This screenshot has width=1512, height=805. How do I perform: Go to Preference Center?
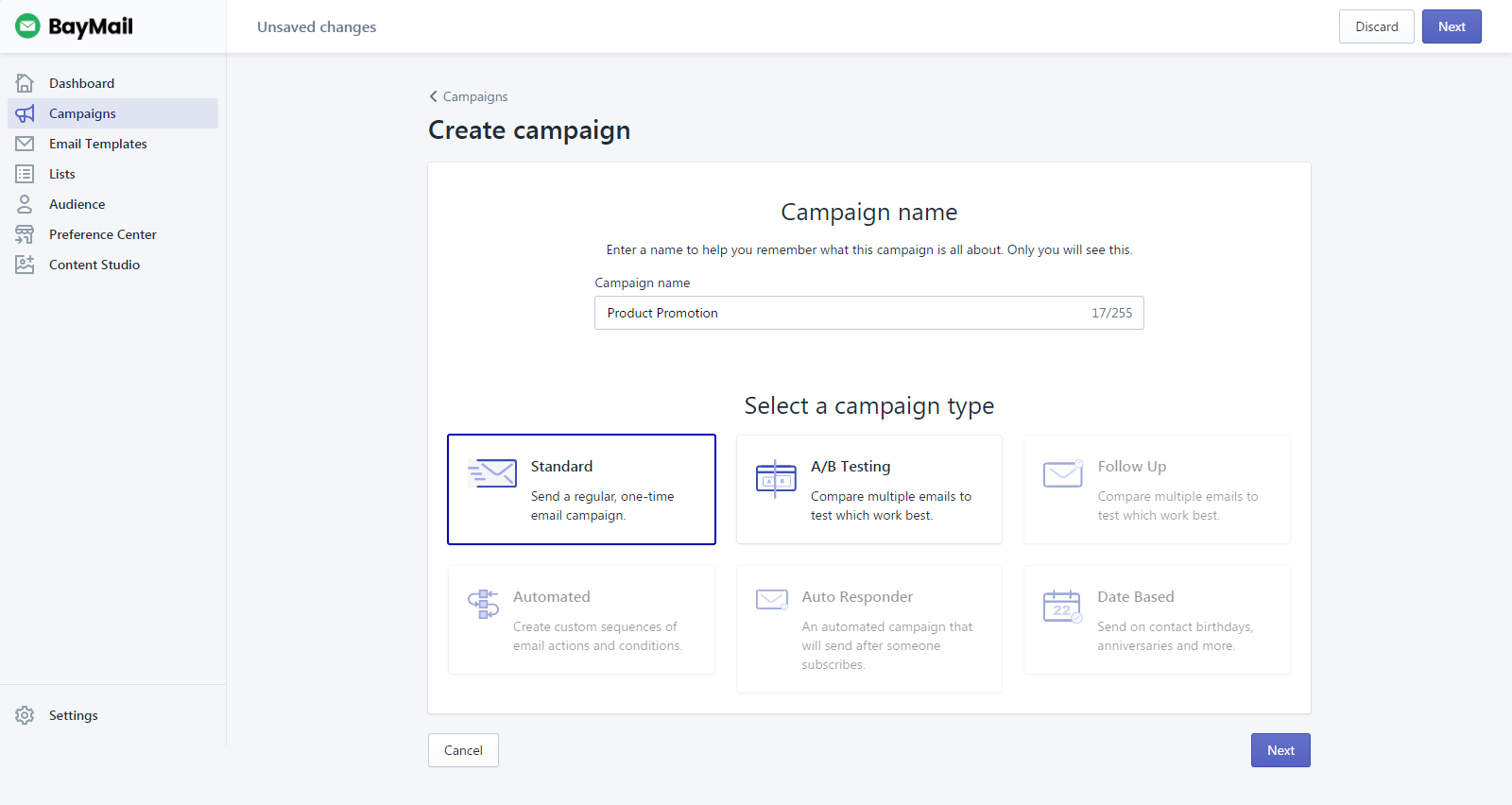pyautogui.click(x=103, y=234)
